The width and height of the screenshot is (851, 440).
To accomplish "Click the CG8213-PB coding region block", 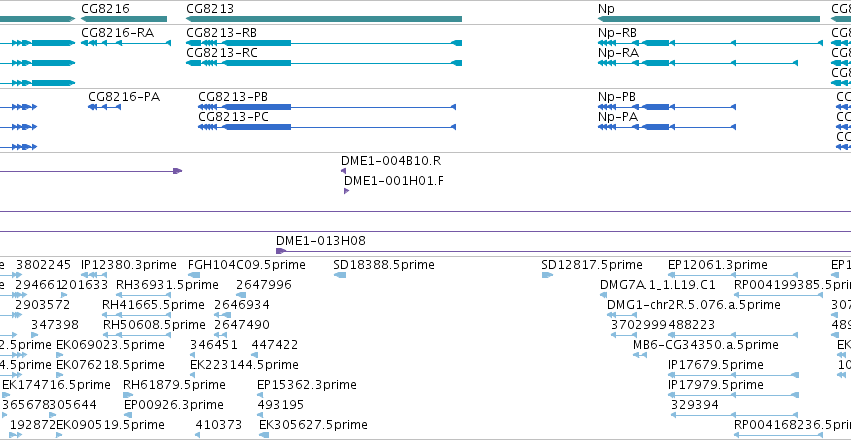I will pyautogui.click(x=257, y=107).
